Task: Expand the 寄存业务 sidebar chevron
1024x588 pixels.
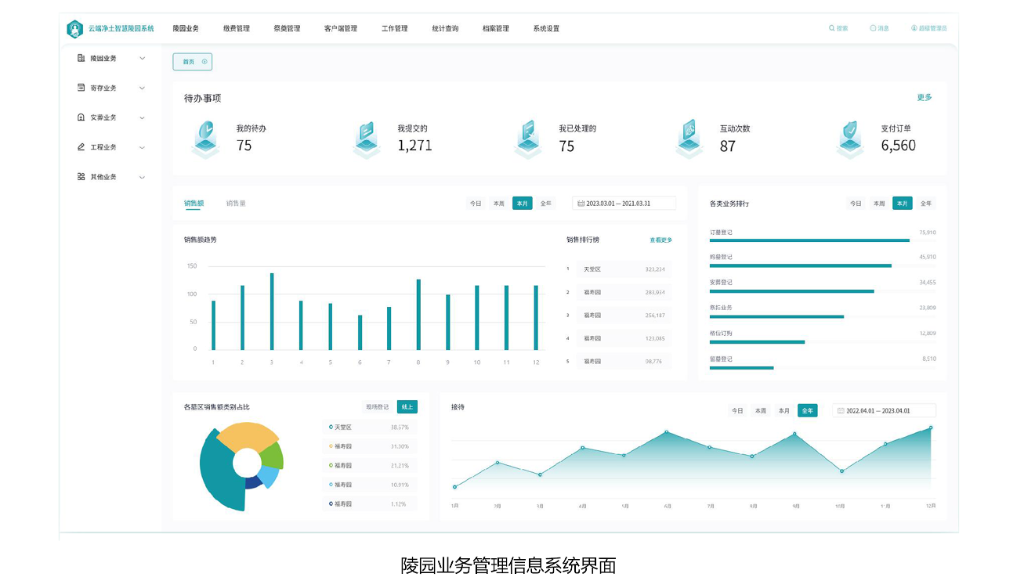Action: [142, 88]
